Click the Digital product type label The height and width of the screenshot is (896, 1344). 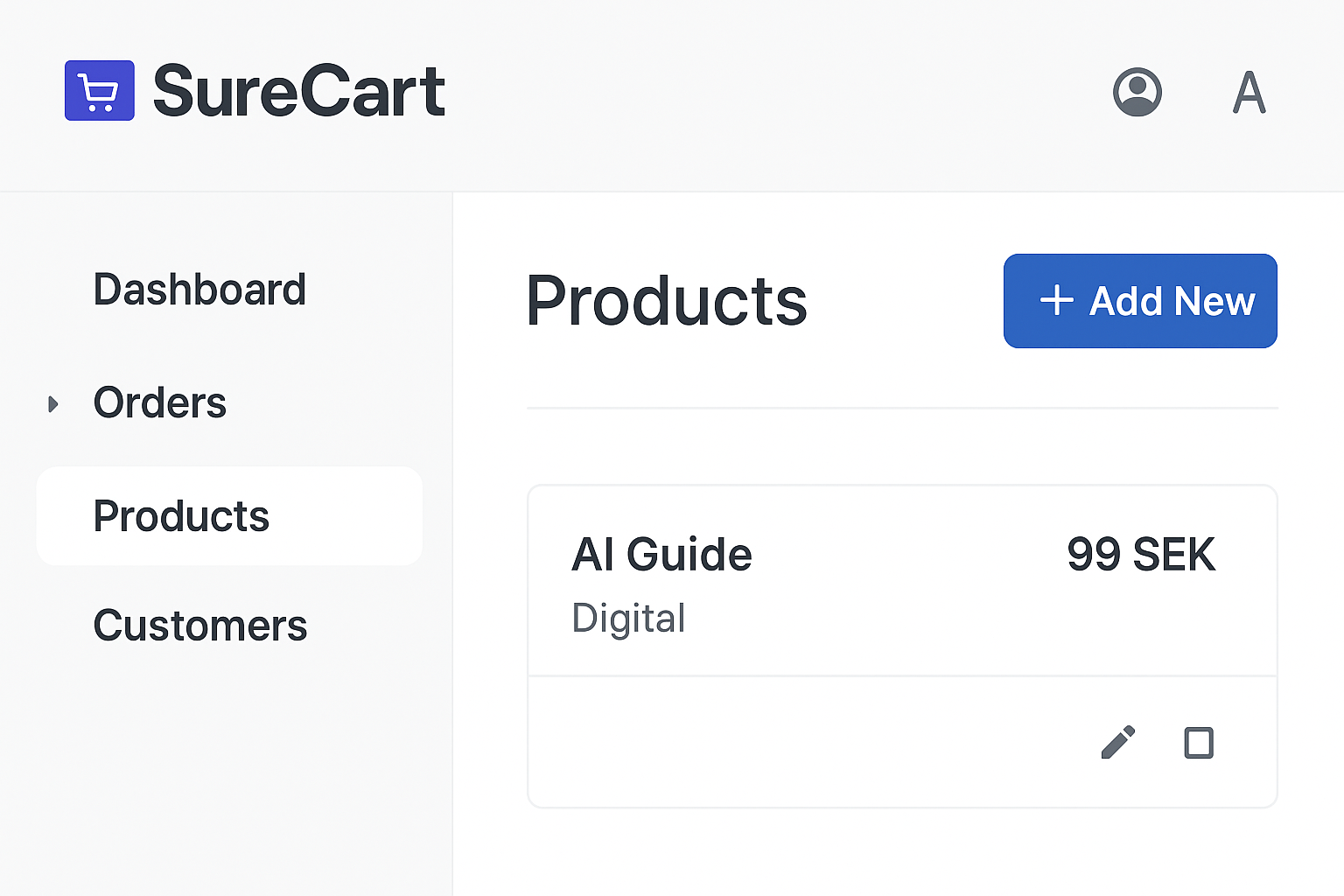pyautogui.click(x=628, y=619)
